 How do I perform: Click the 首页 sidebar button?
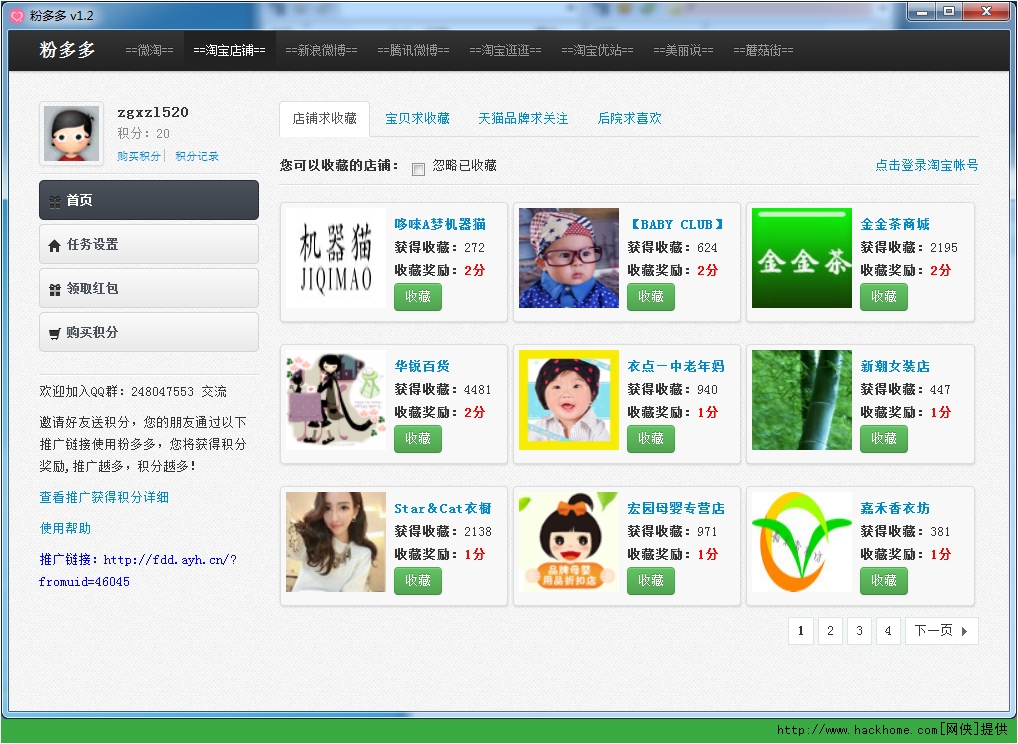pyautogui.click(x=149, y=200)
